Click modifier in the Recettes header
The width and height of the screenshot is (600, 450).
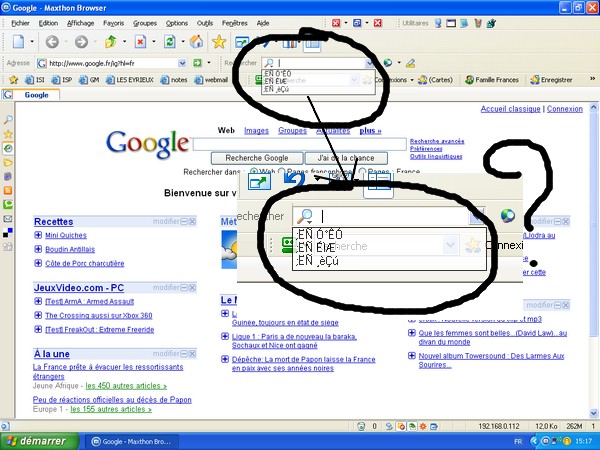click(x=166, y=221)
